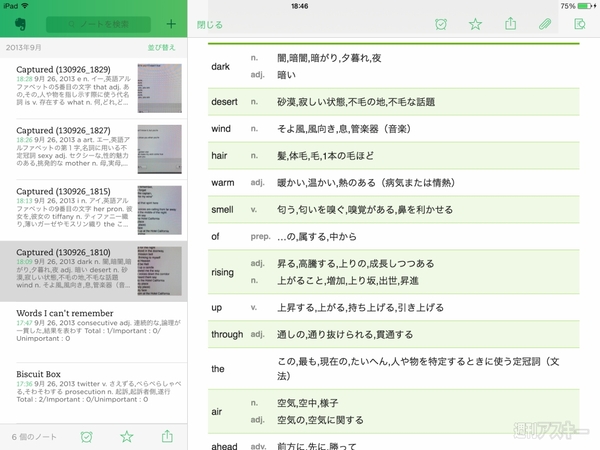Open the note search icon at top right
The height and width of the screenshot is (450, 600).
click(x=580, y=24)
